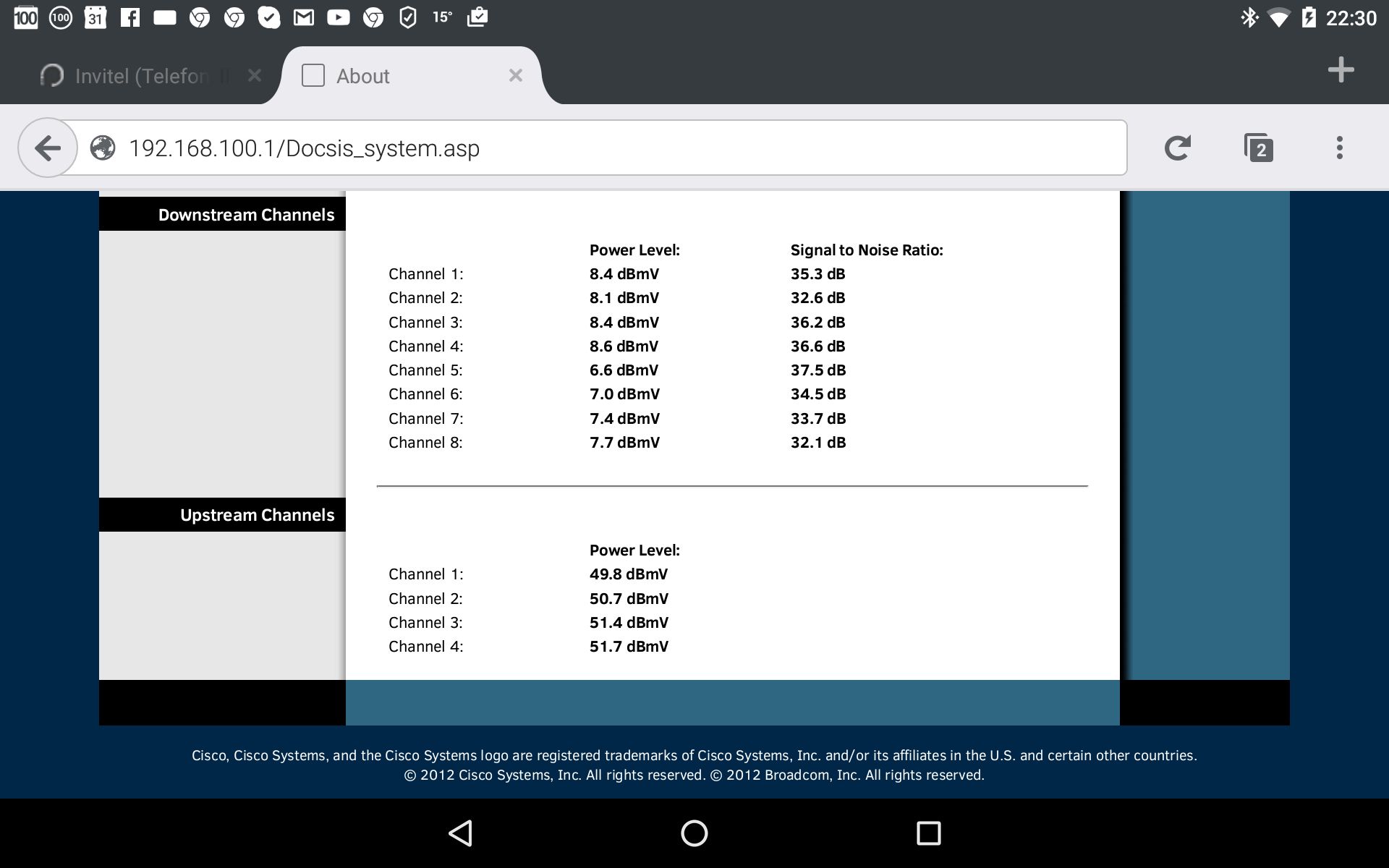Tap YouTube notification icon in status bar
This screenshot has width=1389, height=868.
(x=338, y=17)
